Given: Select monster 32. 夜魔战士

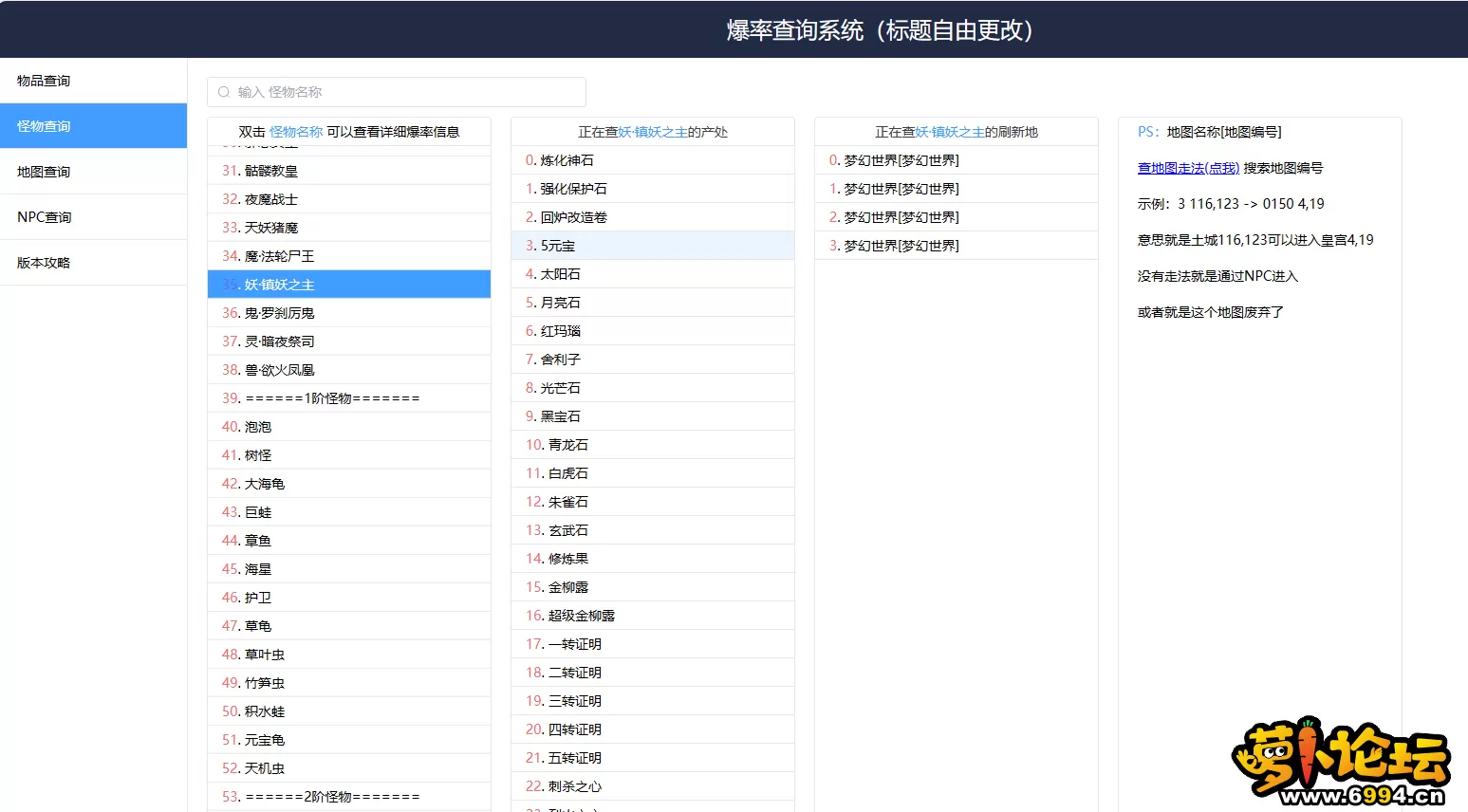Looking at the screenshot, I should click(349, 199).
